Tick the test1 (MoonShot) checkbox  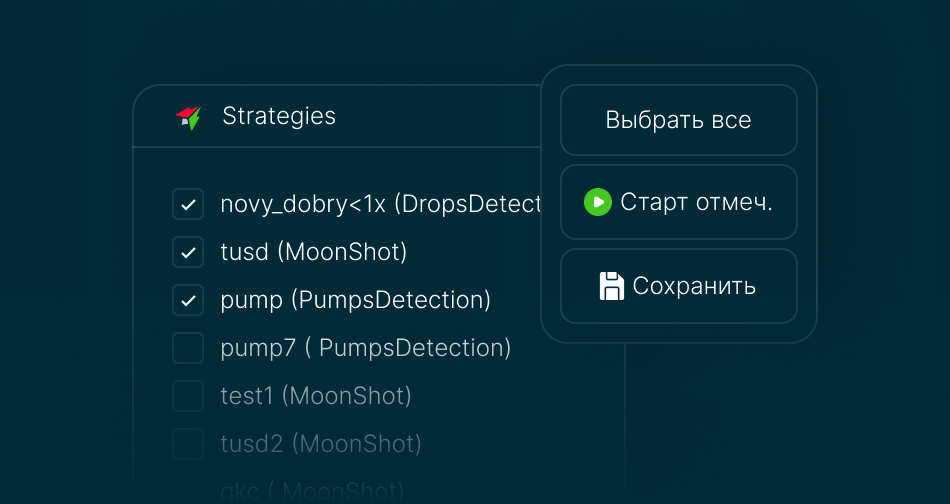(188, 396)
